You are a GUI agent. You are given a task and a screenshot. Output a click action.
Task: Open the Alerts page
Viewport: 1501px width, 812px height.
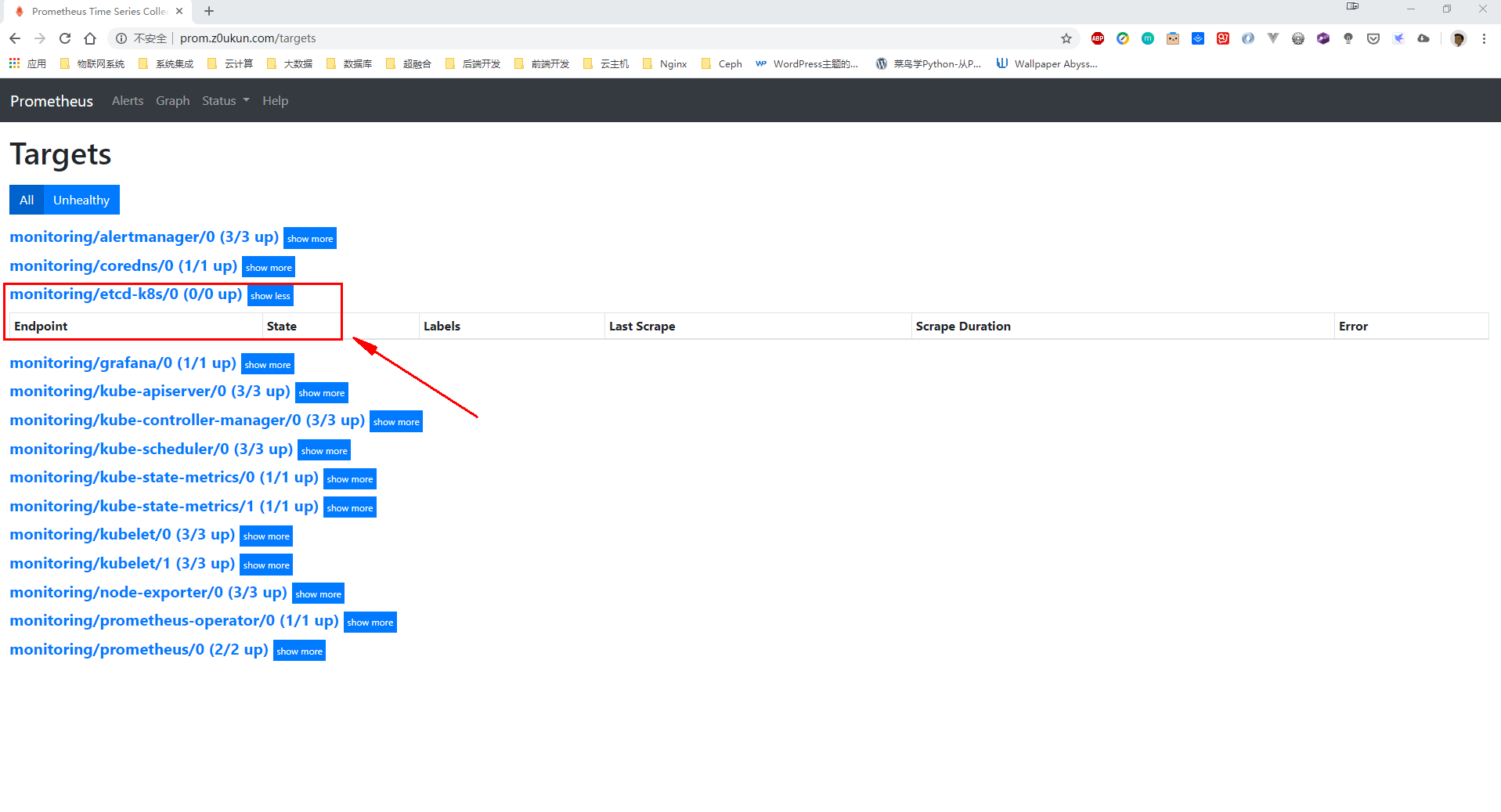coord(128,101)
